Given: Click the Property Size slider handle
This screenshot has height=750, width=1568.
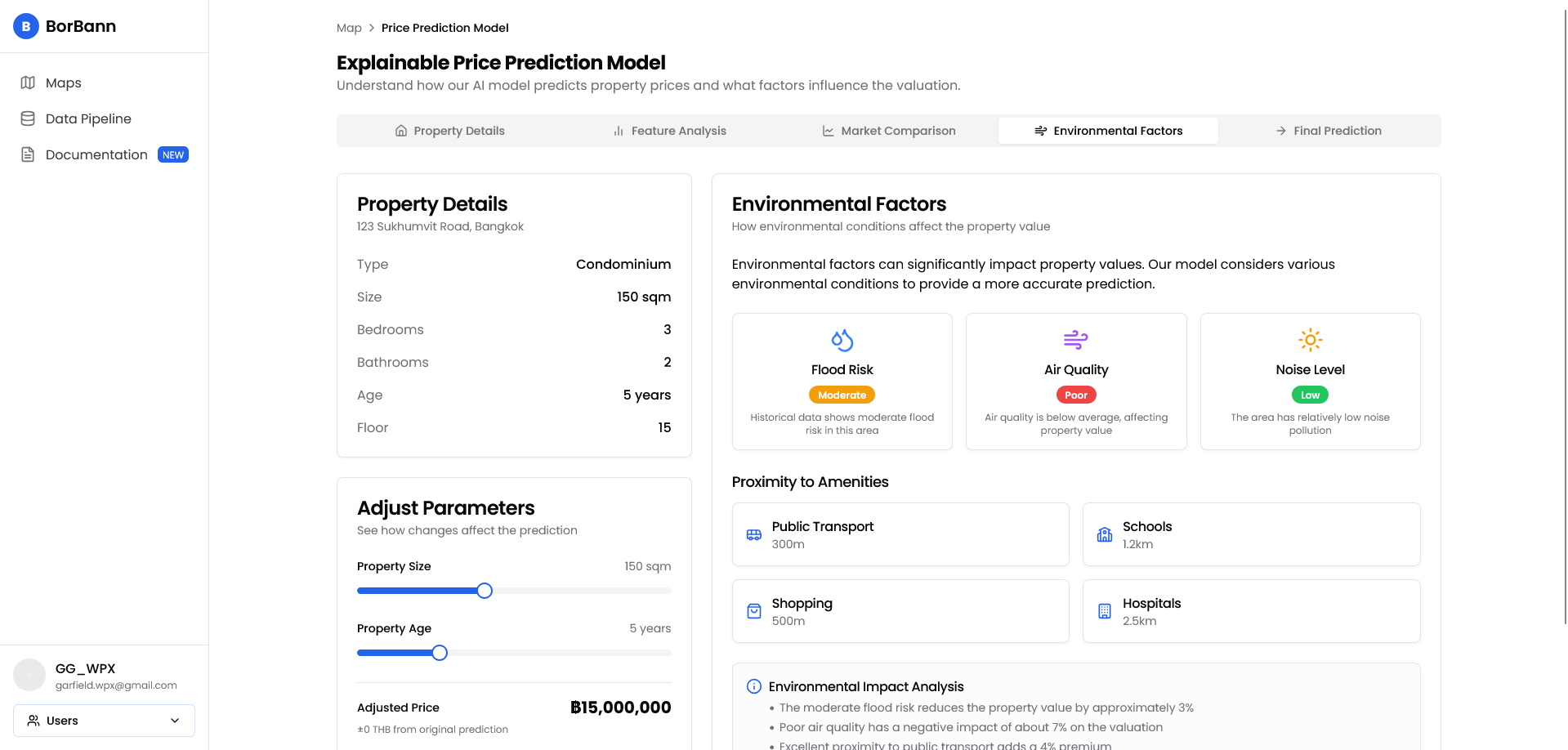Looking at the screenshot, I should click(x=485, y=591).
